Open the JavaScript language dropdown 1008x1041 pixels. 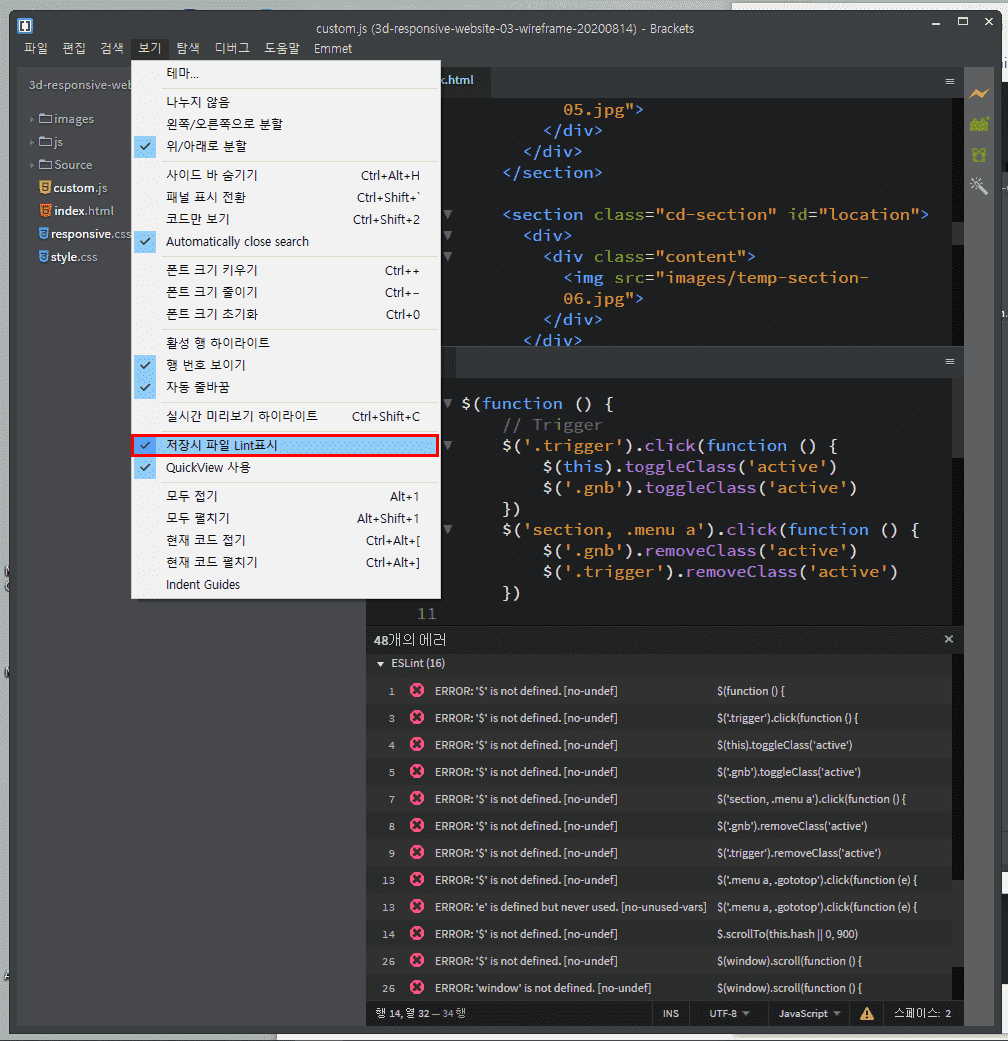[809, 1013]
